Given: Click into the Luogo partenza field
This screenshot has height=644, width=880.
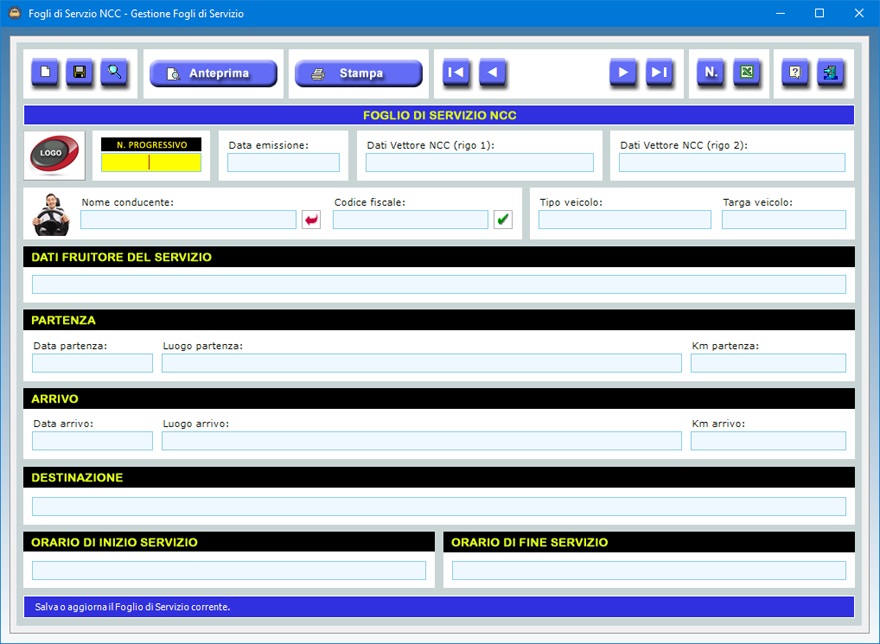Looking at the screenshot, I should pyautogui.click(x=421, y=363).
